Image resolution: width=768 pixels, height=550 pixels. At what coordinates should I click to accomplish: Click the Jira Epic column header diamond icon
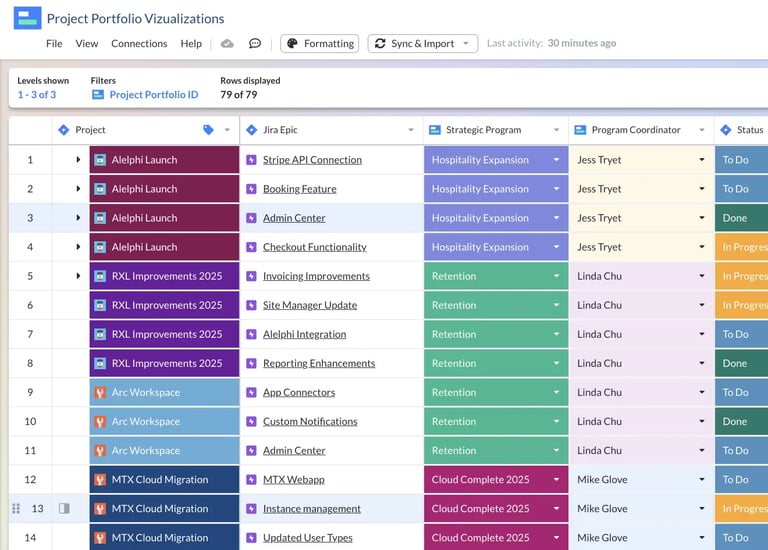(x=251, y=130)
